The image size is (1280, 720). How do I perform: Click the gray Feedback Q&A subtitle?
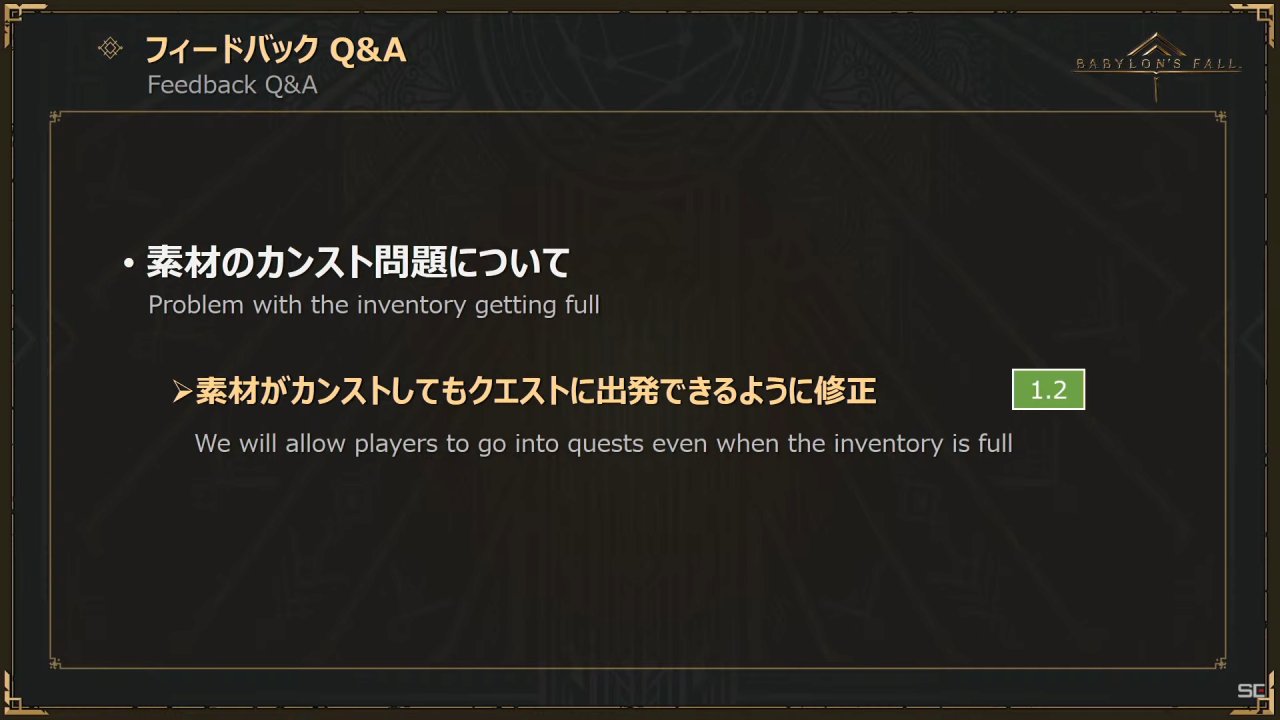[x=232, y=85]
